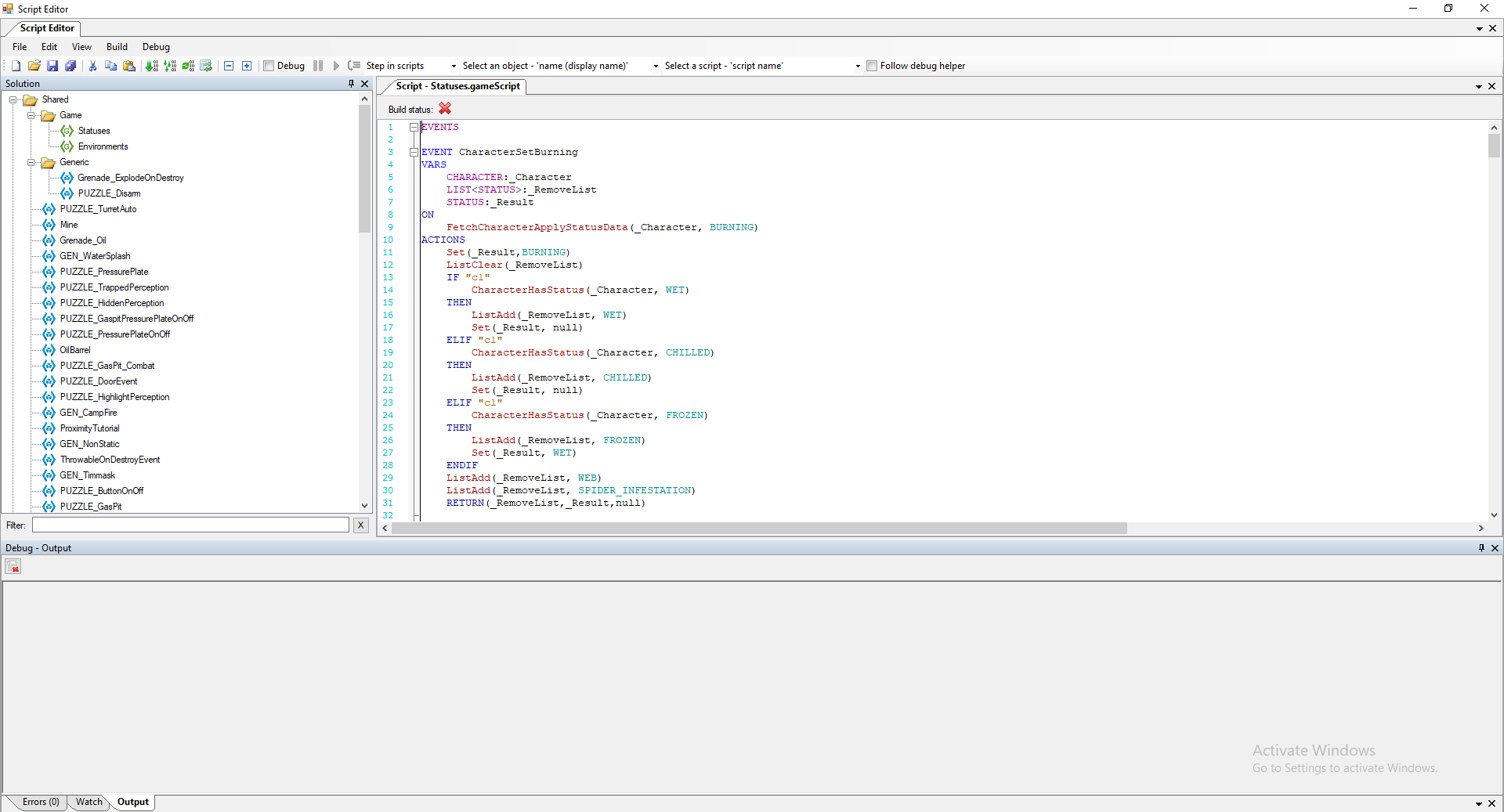This screenshot has width=1504, height=812.
Task: Enable the Debug checkbox
Action: click(269, 66)
